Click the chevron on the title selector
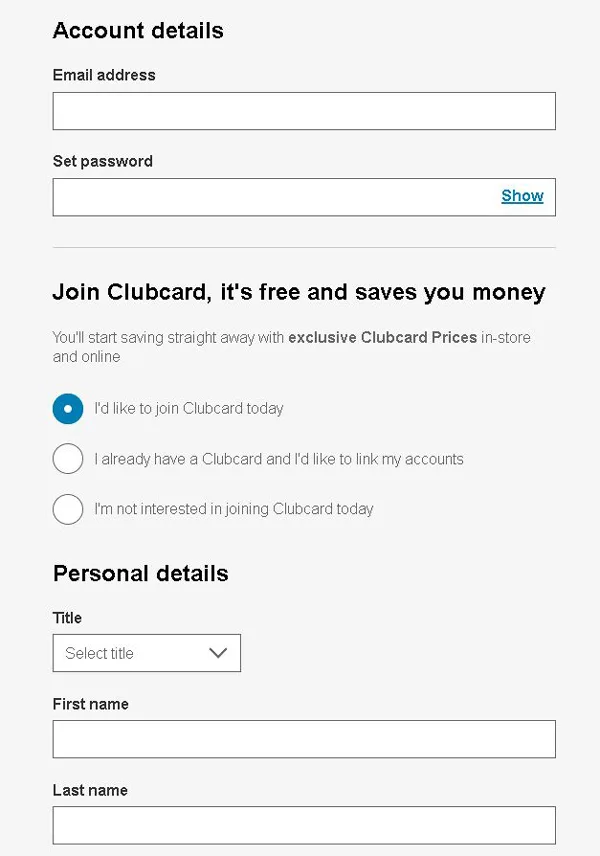Image resolution: width=600 pixels, height=856 pixels. 218,653
